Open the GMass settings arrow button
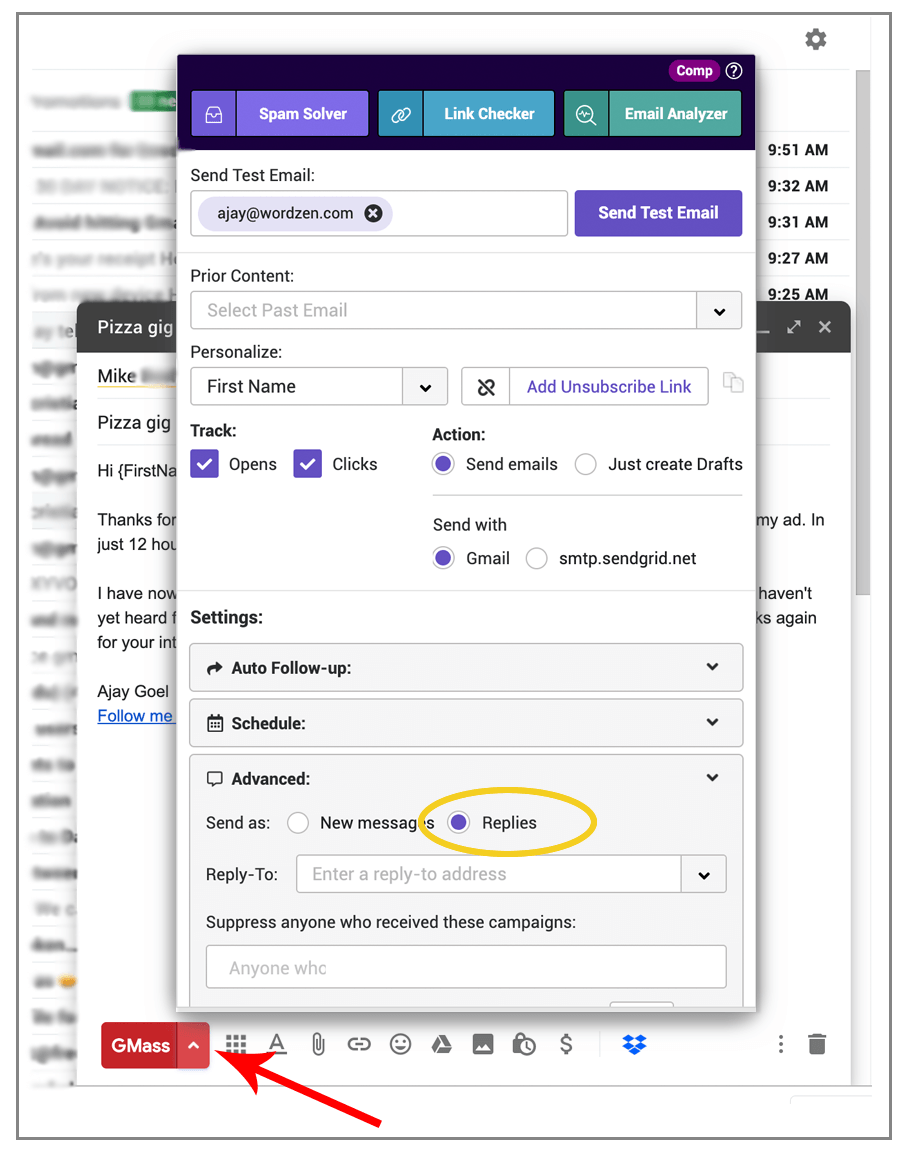The image size is (908, 1152). (x=193, y=1045)
